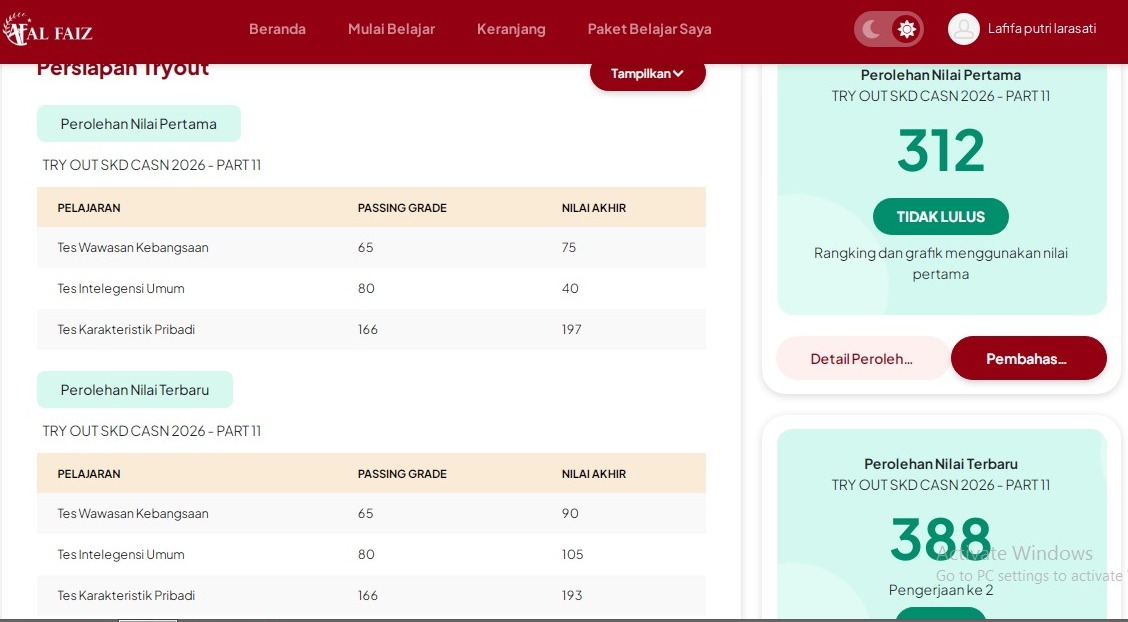Select Tes Intelegensi Umum row scoring 40
1128x622 pixels.
(371, 288)
